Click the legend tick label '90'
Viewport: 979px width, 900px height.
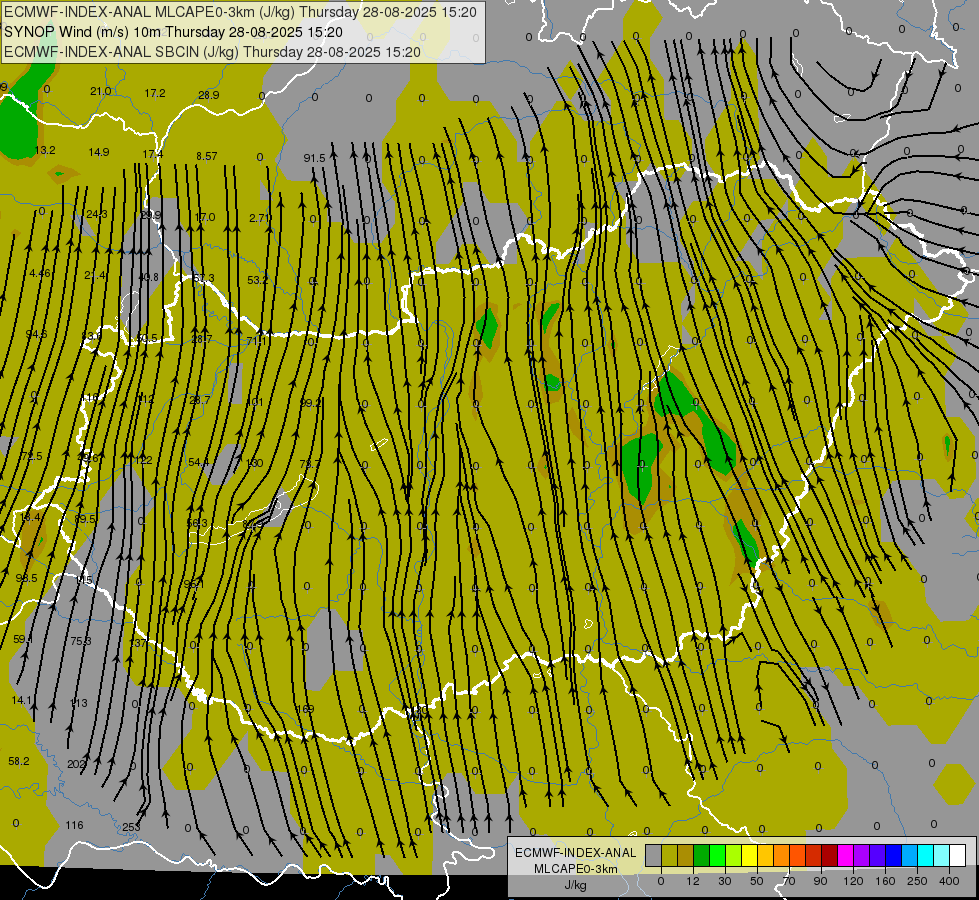coord(820,881)
